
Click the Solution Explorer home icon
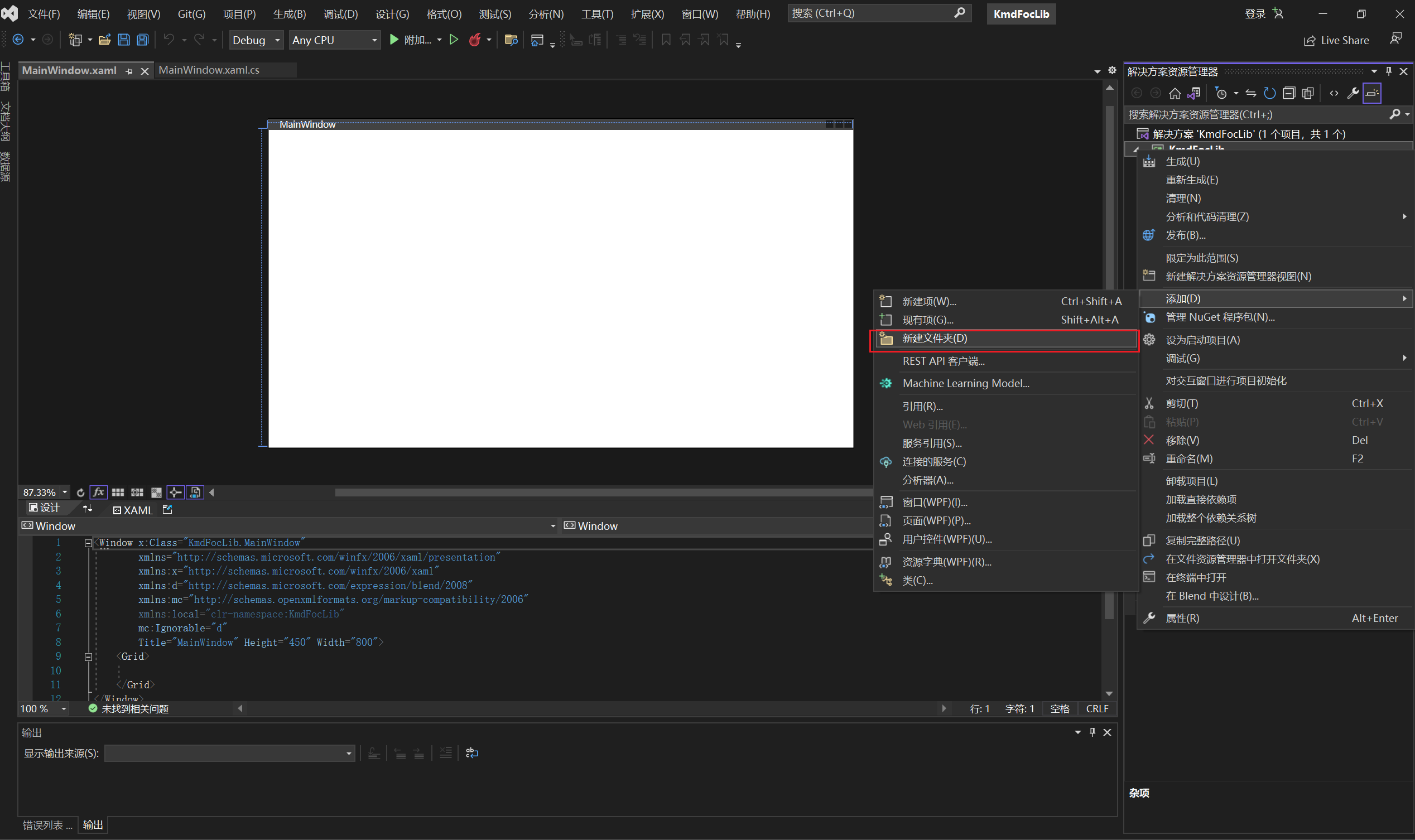tap(1175, 93)
